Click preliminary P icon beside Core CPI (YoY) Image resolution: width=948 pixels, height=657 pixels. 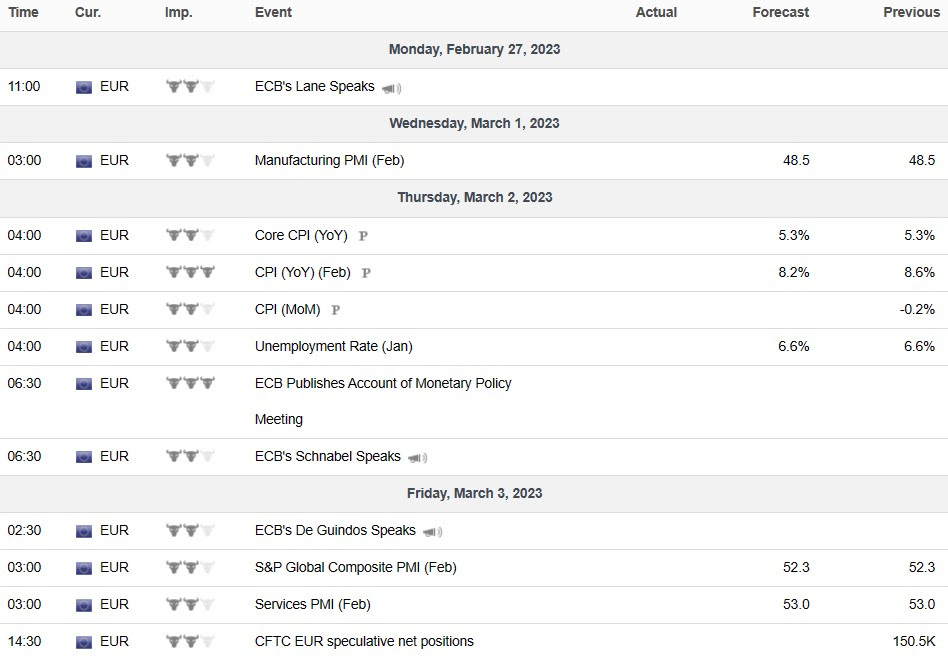[363, 236]
